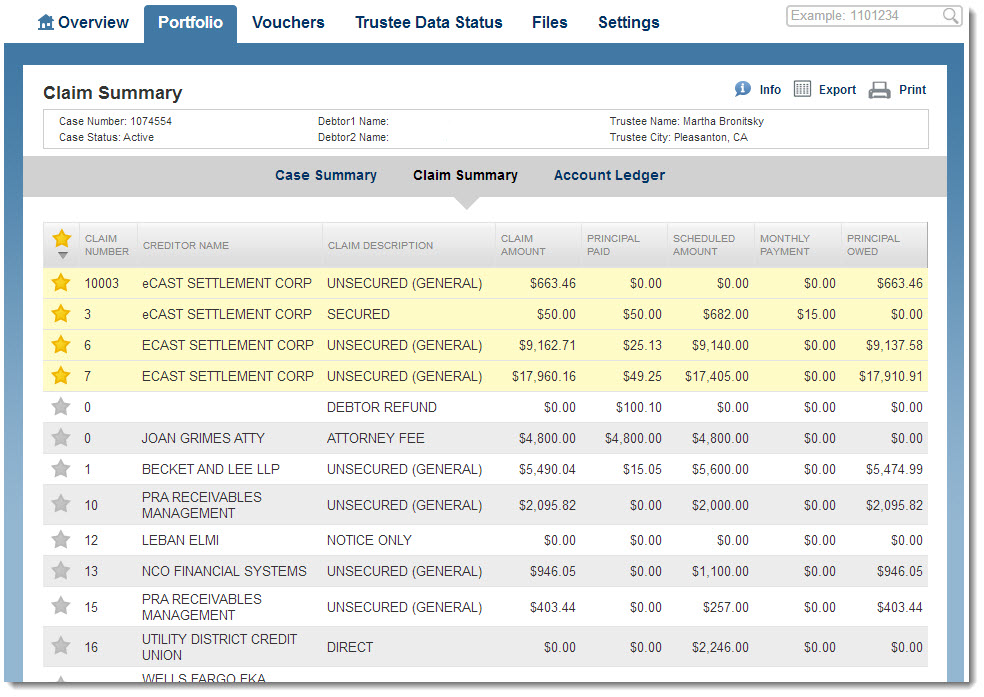The height and width of the screenshot is (697, 984).
Task: Click the case number search field
Action: pos(864,16)
